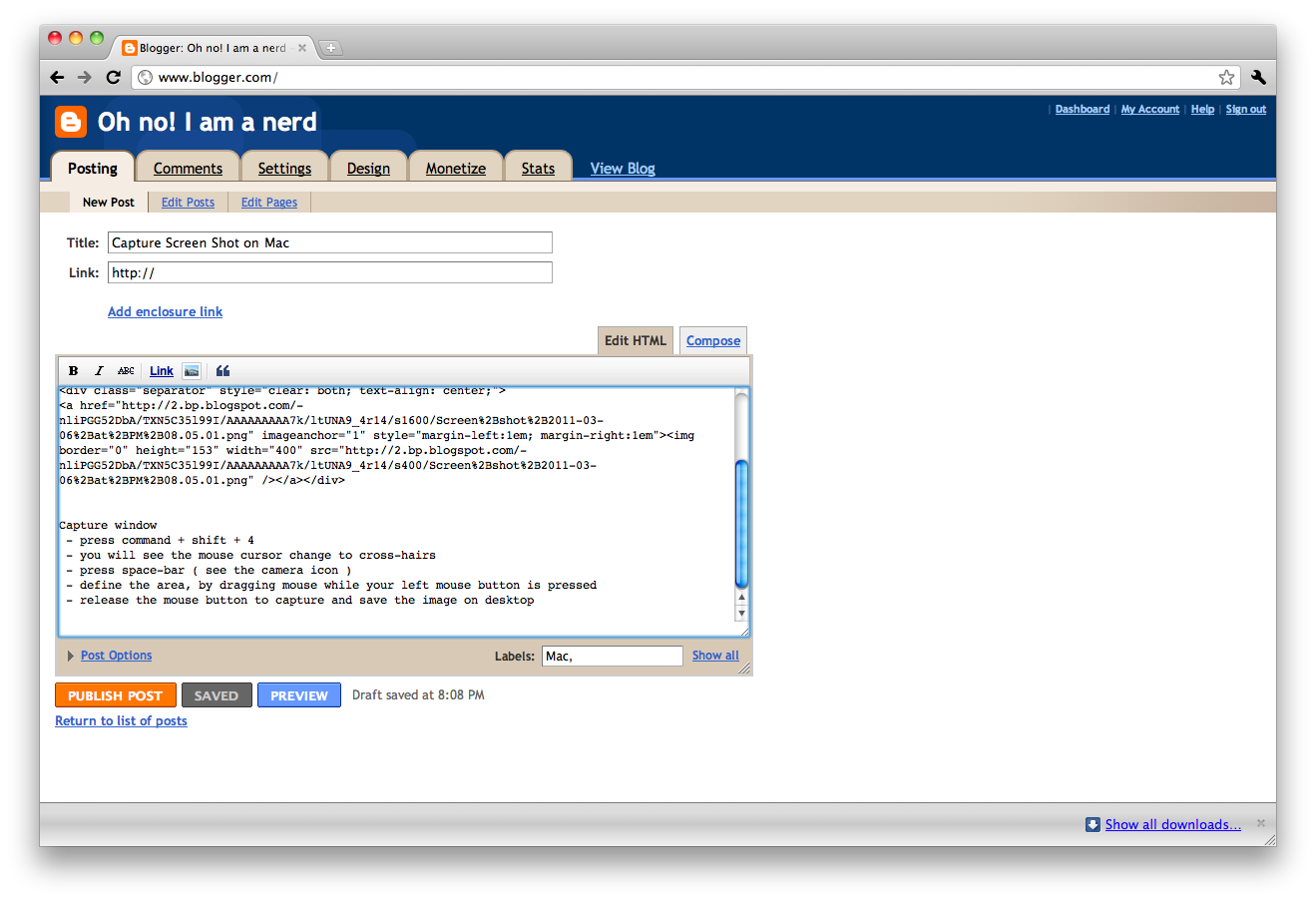Switch to Compose mode tab
Screen dimensions: 1316x898
tap(713, 340)
